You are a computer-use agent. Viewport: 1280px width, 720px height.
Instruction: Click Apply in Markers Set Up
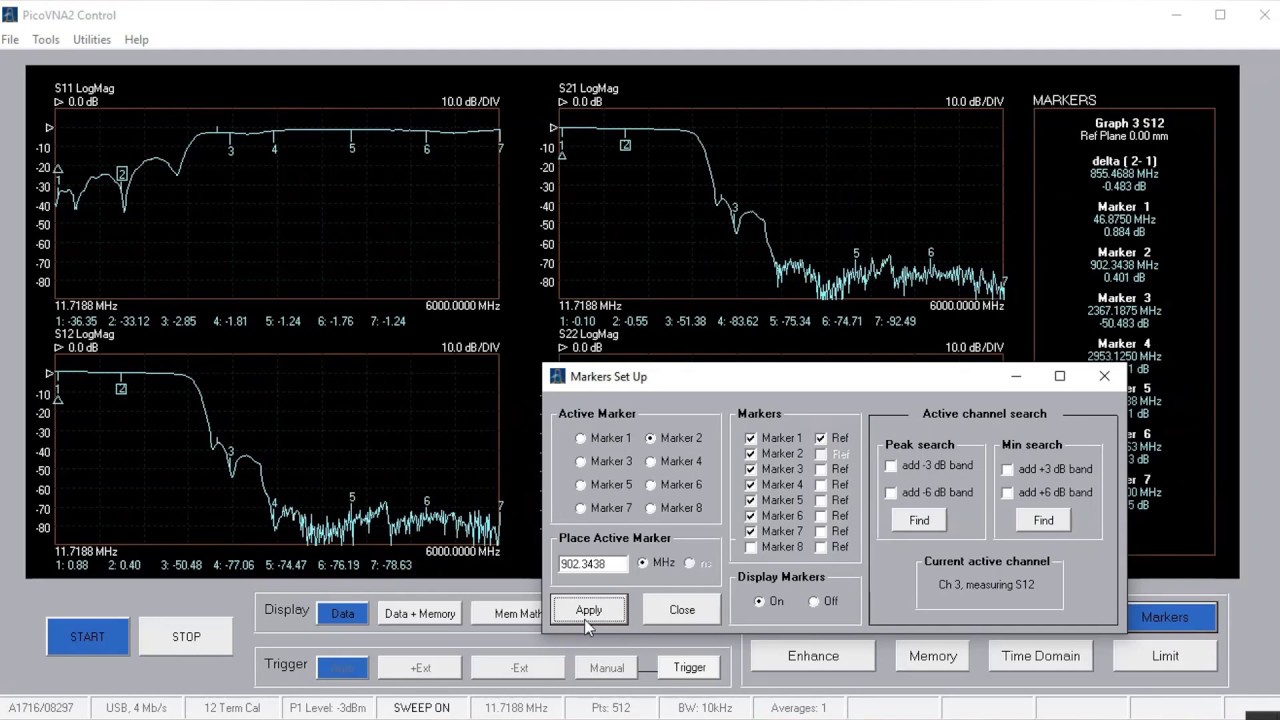click(x=589, y=610)
